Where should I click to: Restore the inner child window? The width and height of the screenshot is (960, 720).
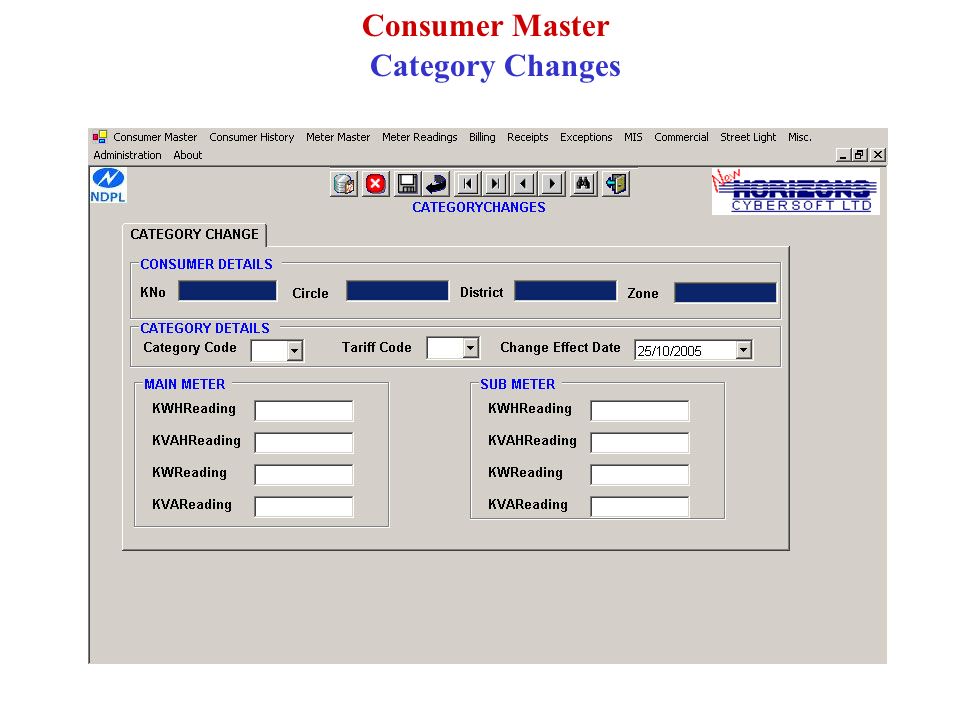(x=859, y=155)
